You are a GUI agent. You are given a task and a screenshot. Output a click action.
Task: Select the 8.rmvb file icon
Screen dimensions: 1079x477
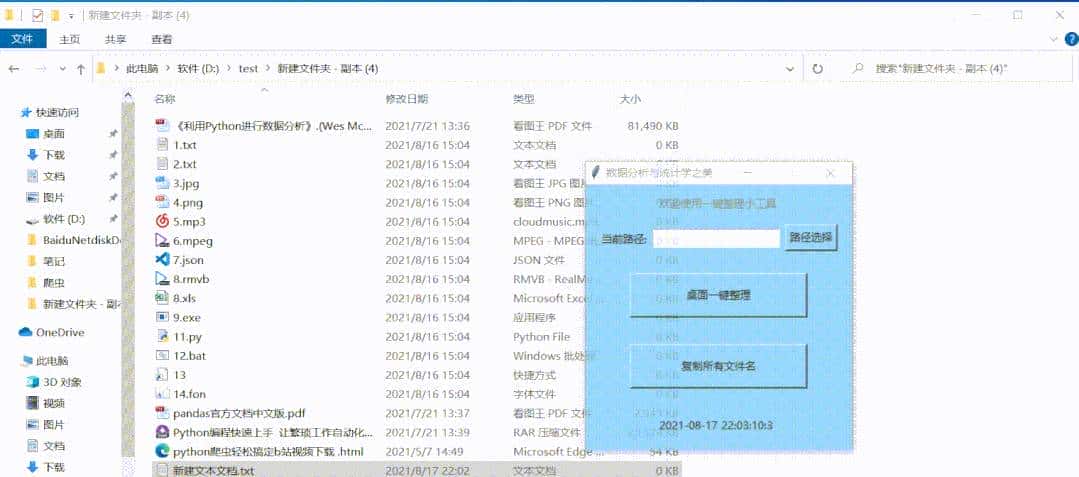click(162, 279)
